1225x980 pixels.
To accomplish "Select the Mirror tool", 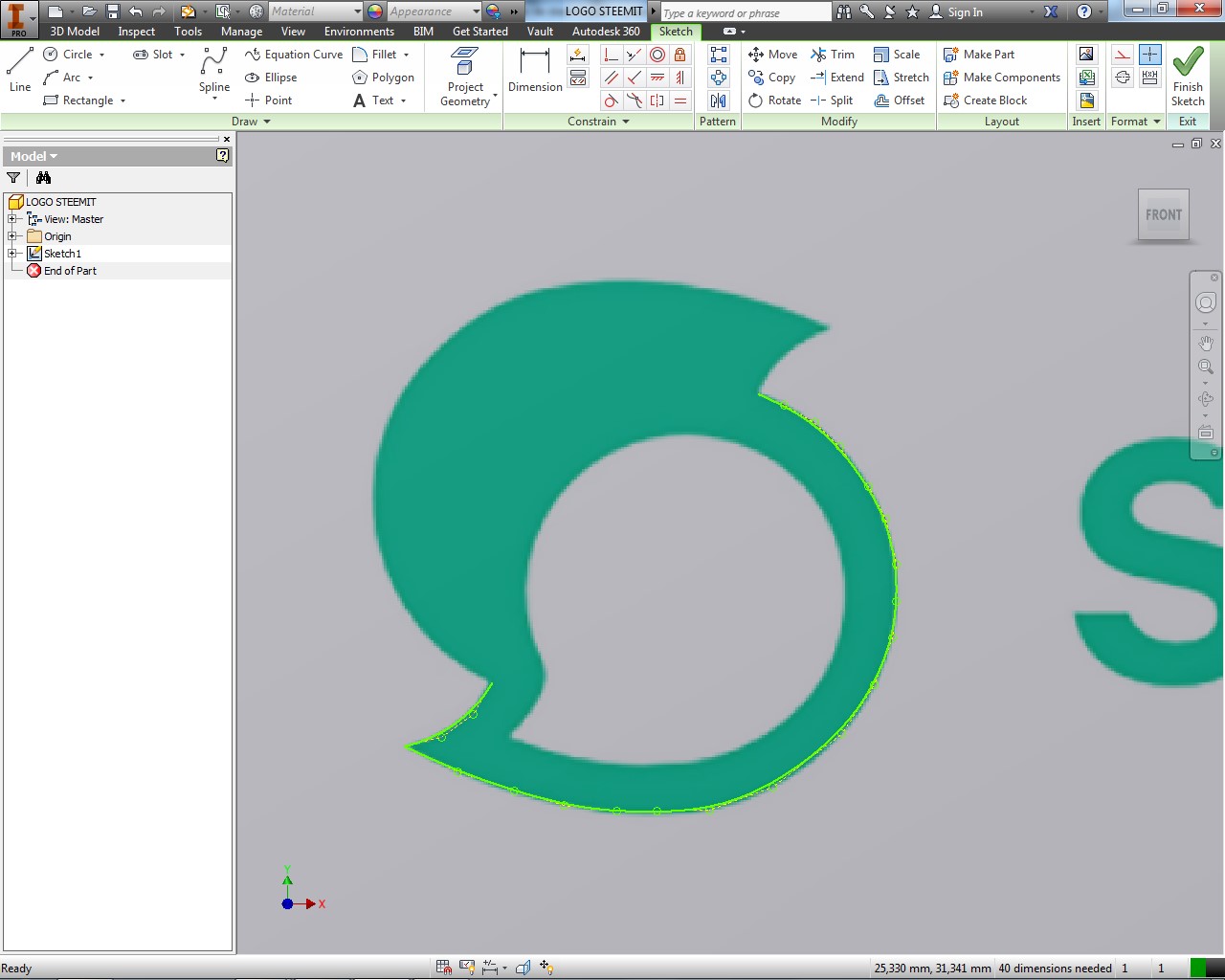I will [x=719, y=100].
